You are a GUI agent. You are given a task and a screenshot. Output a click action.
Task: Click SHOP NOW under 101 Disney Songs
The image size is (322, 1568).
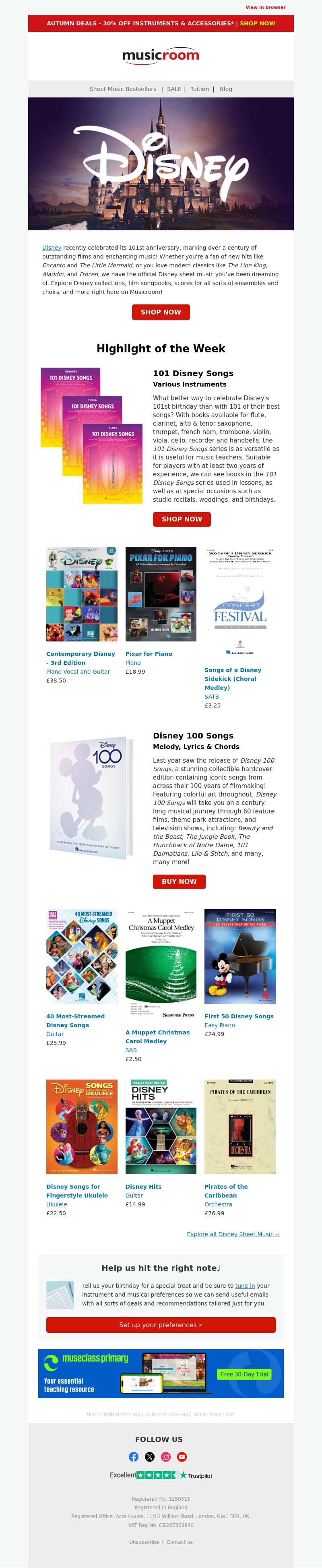point(182,519)
